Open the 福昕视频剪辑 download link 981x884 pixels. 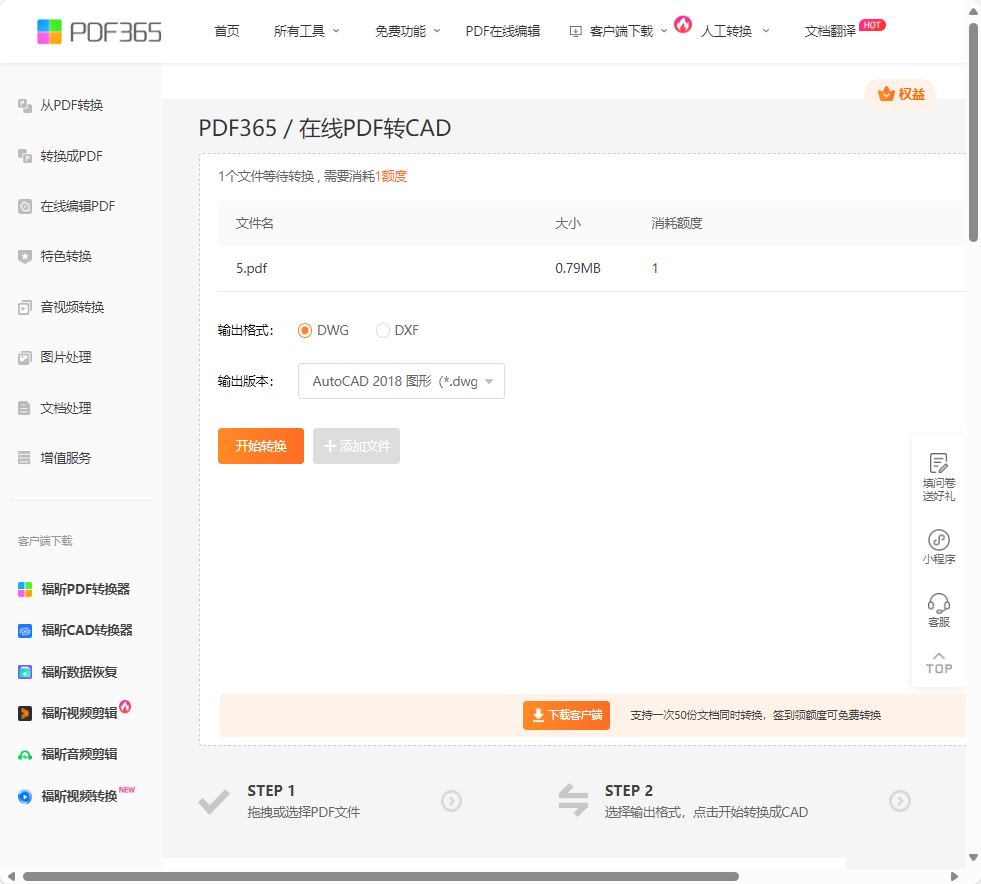click(79, 713)
